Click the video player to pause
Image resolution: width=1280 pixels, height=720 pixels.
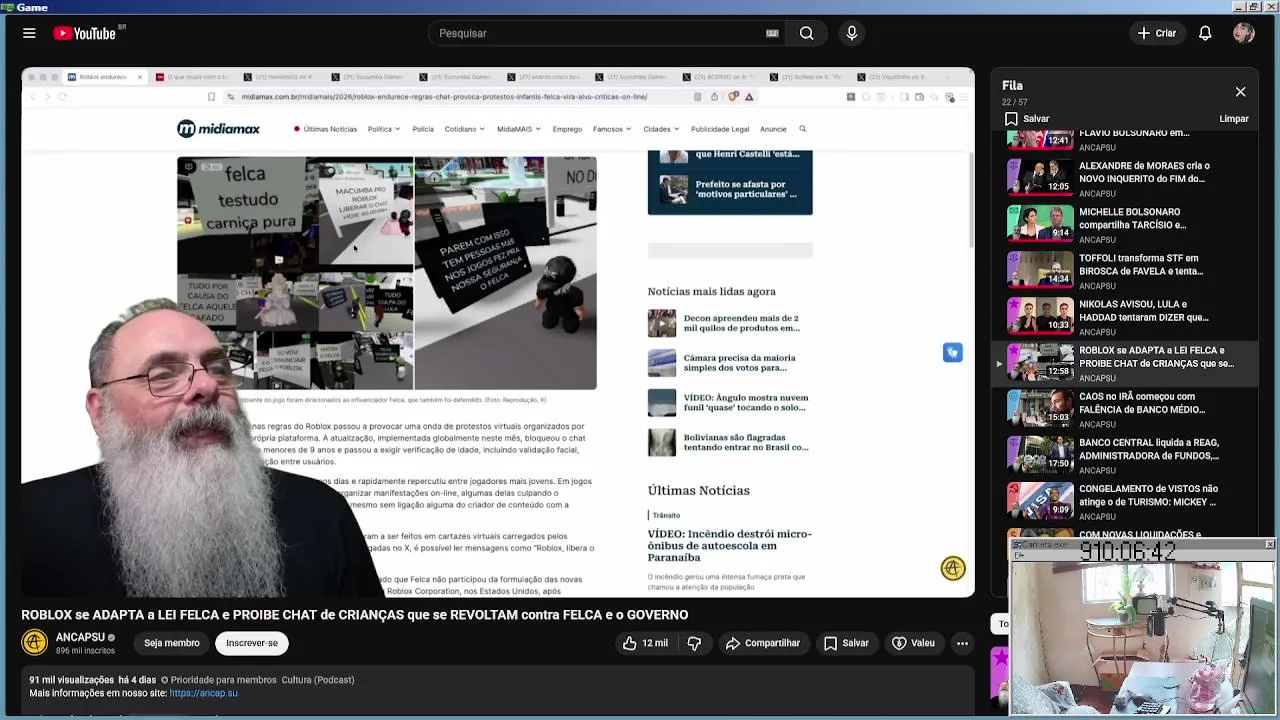(498, 332)
